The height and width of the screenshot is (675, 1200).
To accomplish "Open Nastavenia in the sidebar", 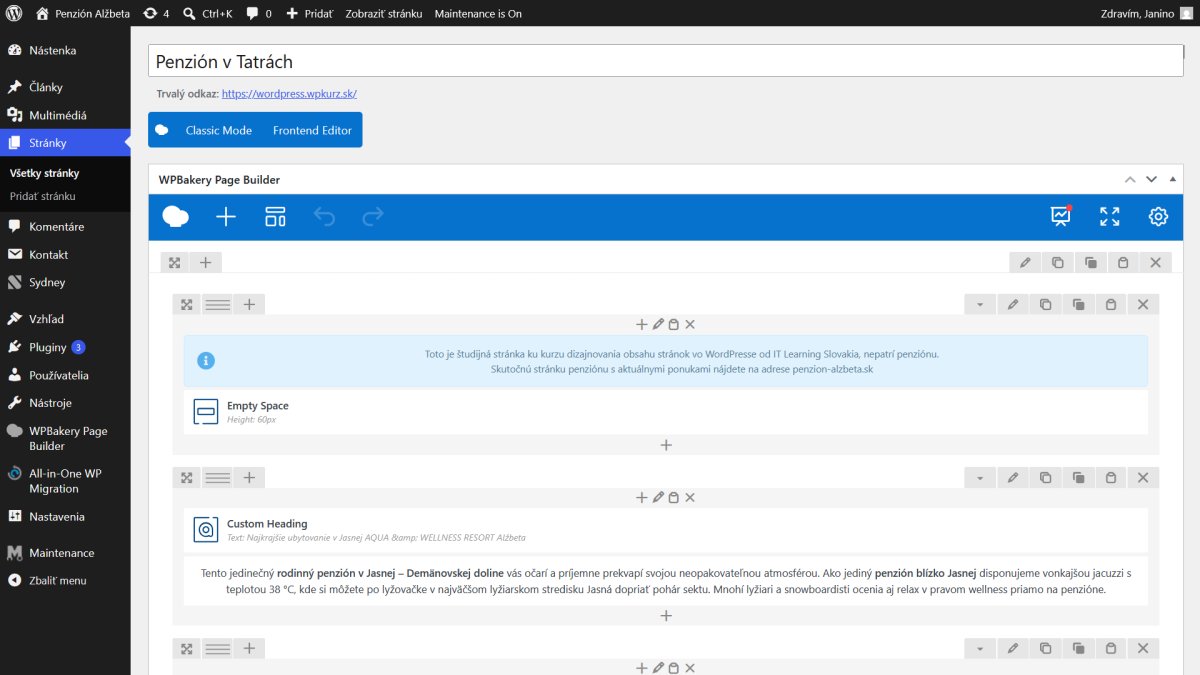I will tap(65, 517).
